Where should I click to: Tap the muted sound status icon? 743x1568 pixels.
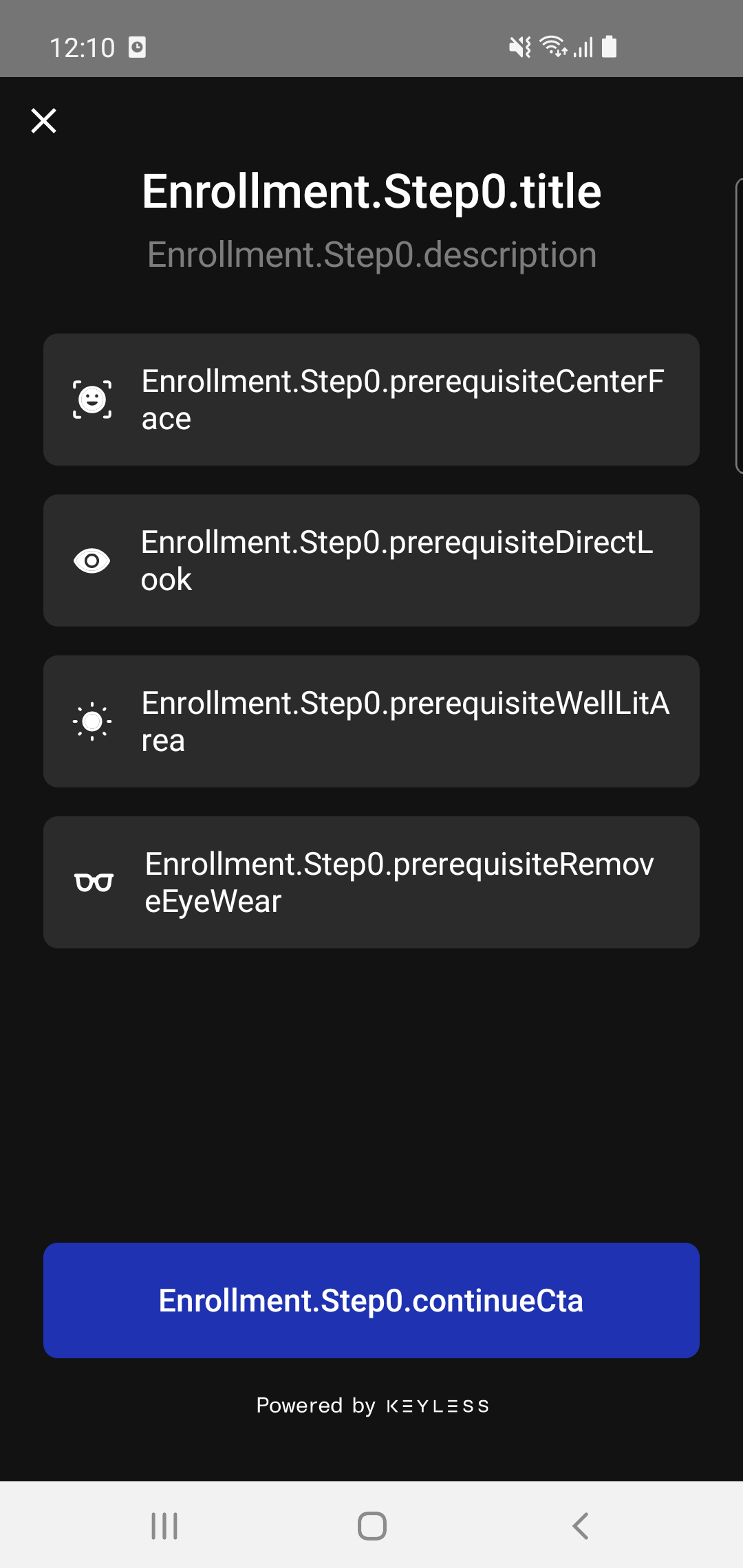point(519,47)
